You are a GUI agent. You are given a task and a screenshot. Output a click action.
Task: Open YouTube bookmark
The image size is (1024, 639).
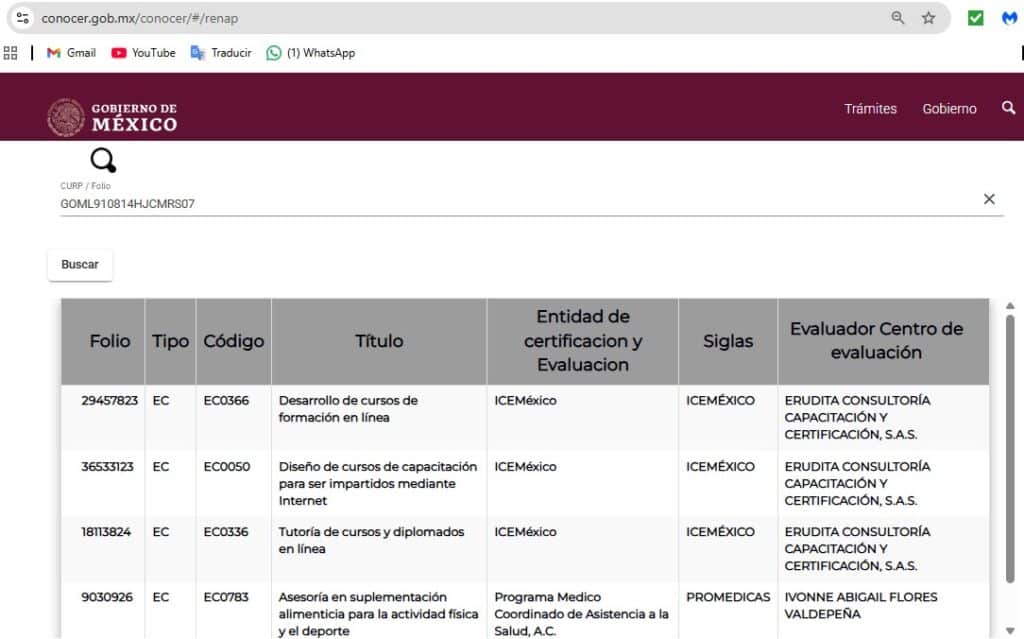pyautogui.click(x=143, y=53)
